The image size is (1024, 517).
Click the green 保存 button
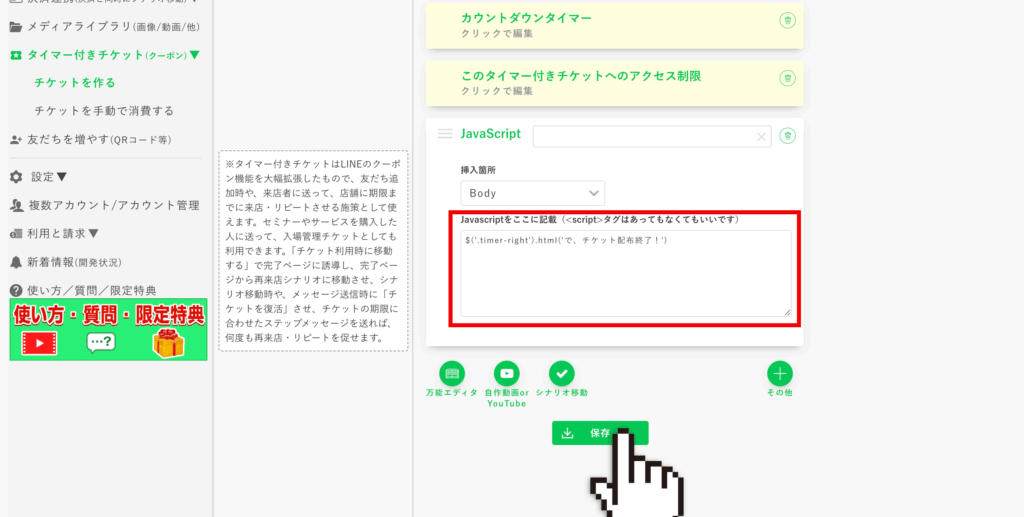(x=600, y=433)
